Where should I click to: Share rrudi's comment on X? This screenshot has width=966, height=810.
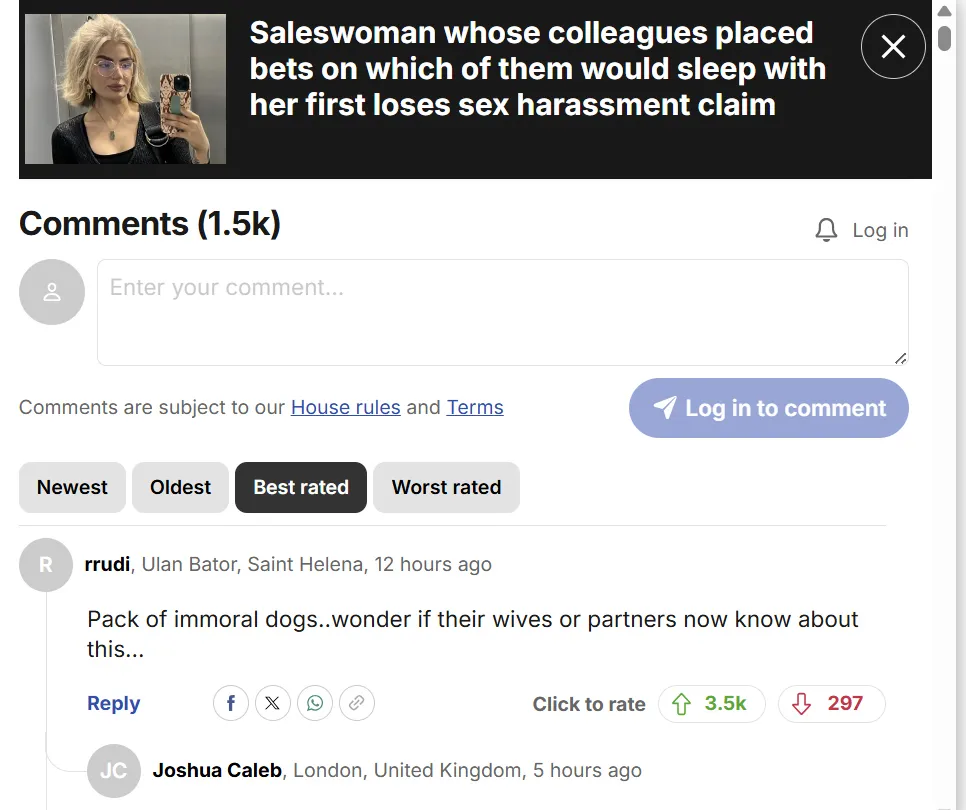[x=273, y=704]
